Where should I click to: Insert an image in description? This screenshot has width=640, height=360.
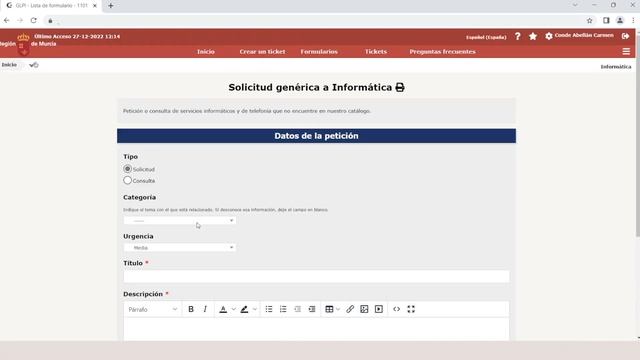[x=364, y=309]
